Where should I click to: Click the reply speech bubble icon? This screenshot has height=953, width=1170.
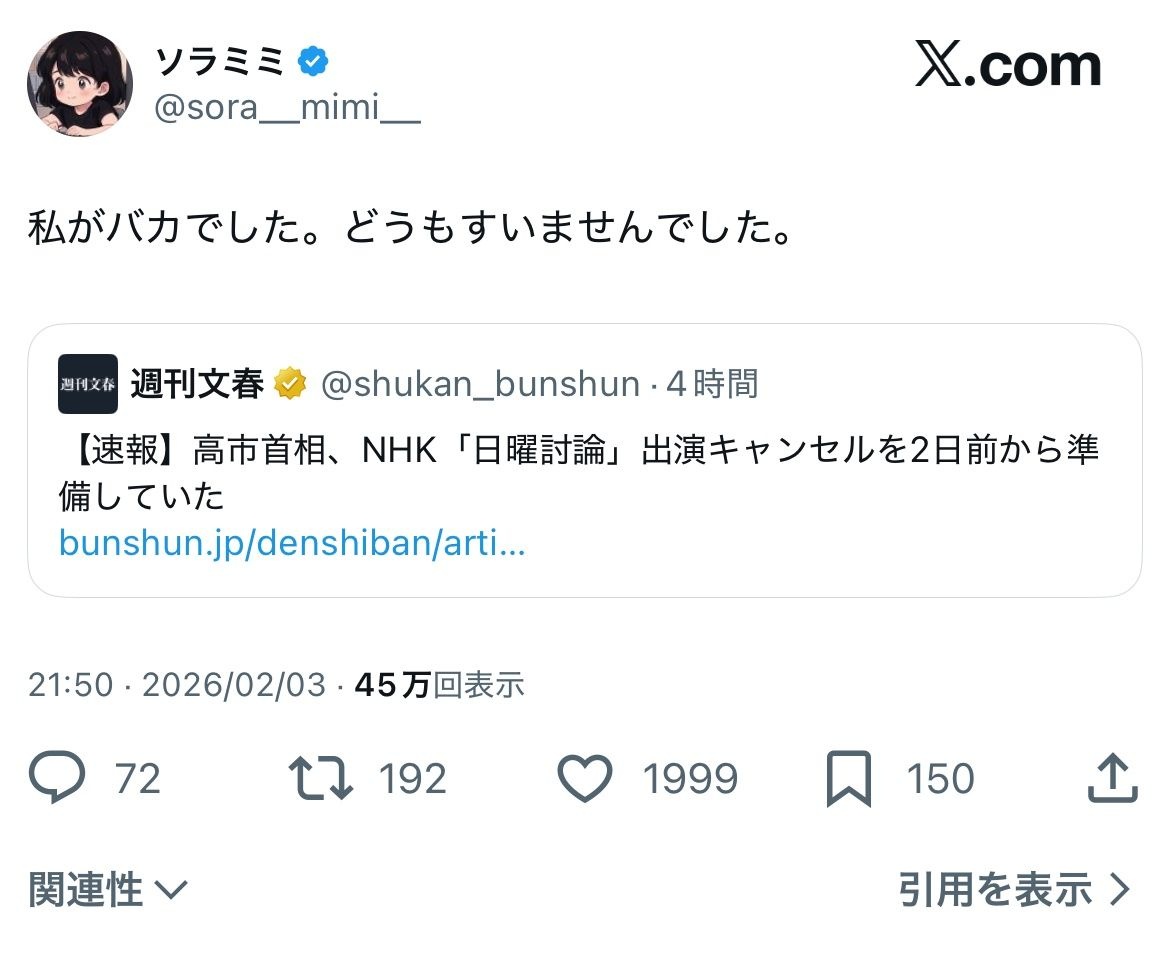(x=57, y=779)
